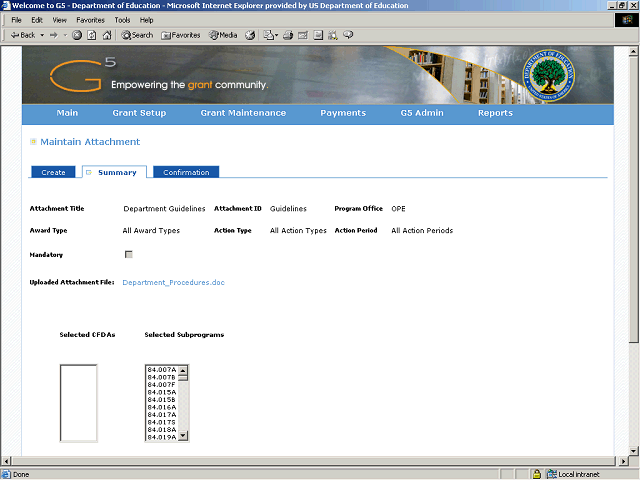Click the Discuss toolbar icon
This screenshot has width=640, height=480.
[318, 35]
